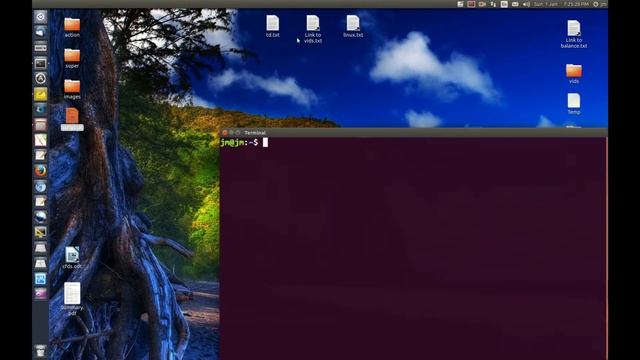Select the Link to balance.txt shortcut
This screenshot has width=640, height=360.
pos(573,34)
